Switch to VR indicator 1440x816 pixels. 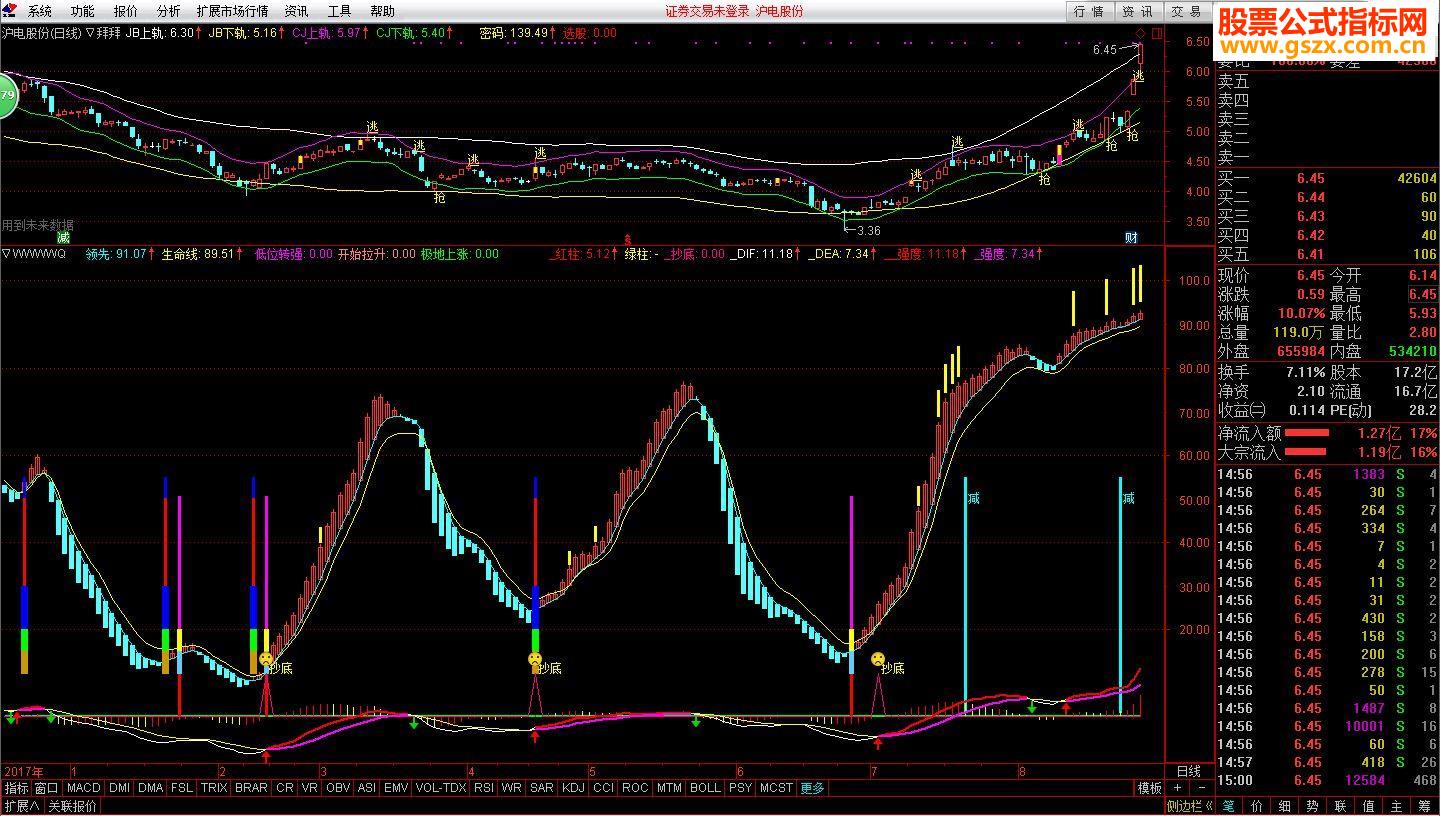310,788
